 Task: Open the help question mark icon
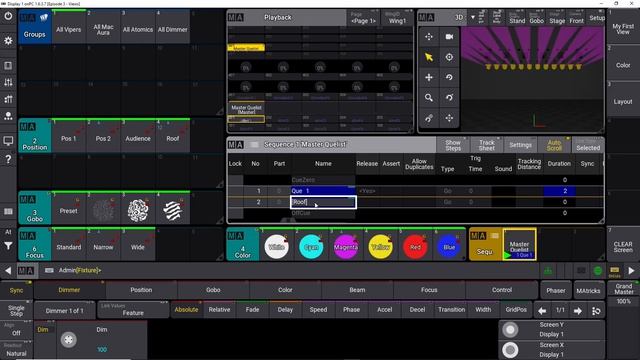tap(8, 159)
